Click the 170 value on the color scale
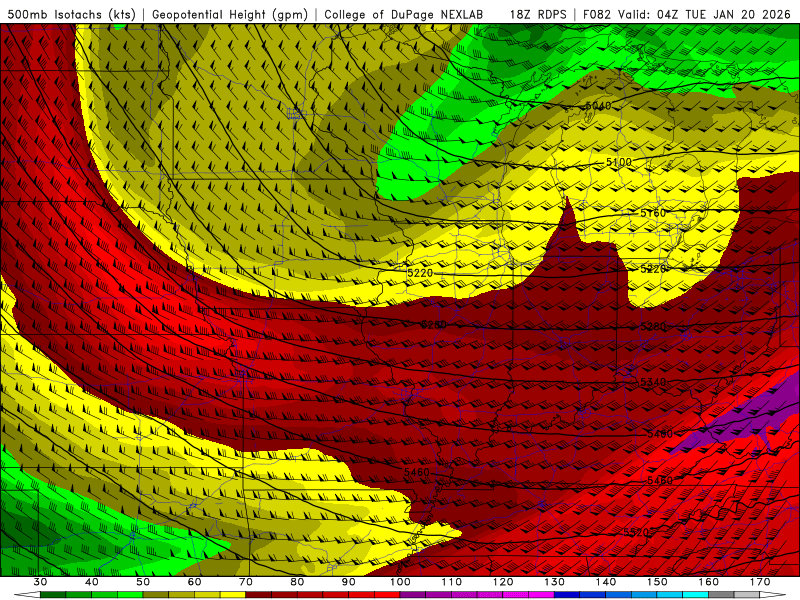 760,582
